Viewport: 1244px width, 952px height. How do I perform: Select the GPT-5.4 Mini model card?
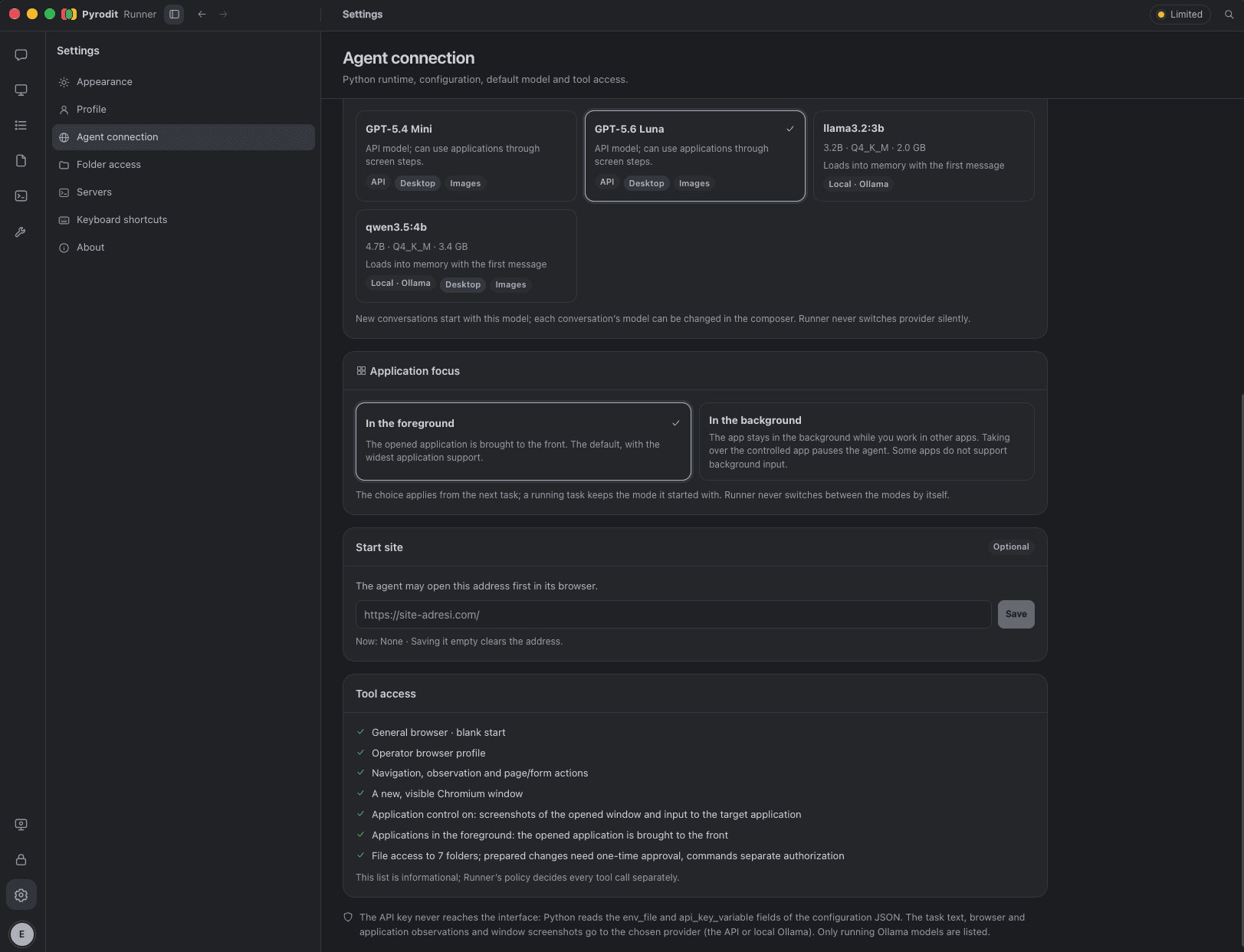[x=466, y=156]
